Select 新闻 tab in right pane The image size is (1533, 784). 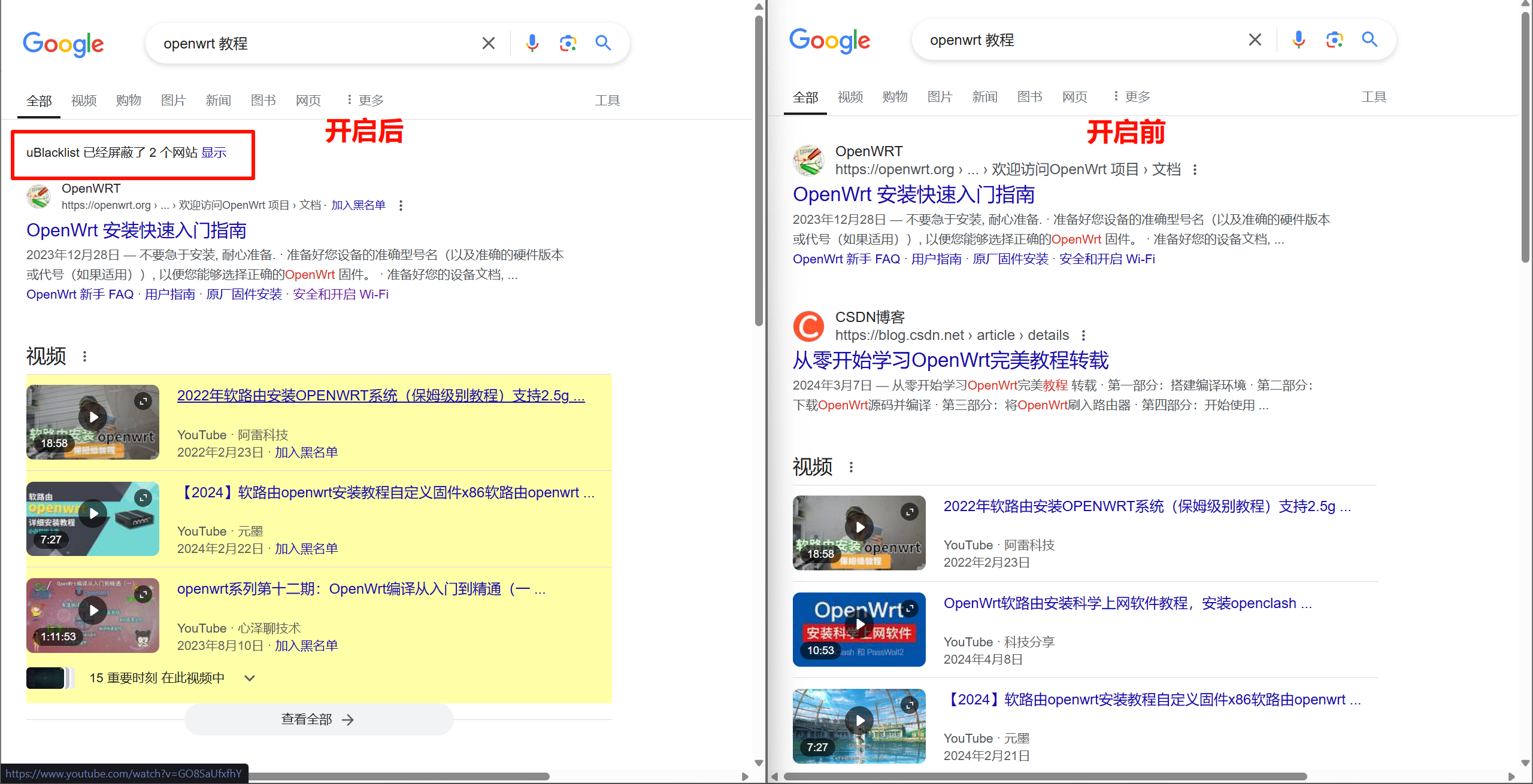click(984, 97)
